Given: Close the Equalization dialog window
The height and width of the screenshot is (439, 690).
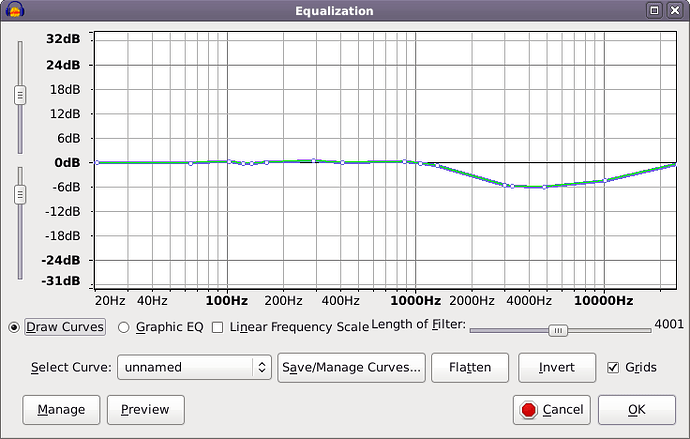Looking at the screenshot, I should 676,11.
